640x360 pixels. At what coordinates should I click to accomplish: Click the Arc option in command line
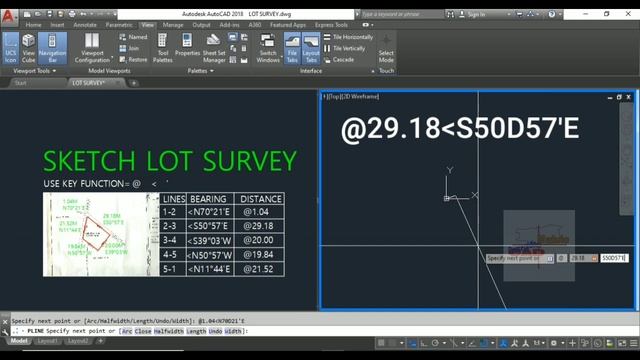pos(127,331)
